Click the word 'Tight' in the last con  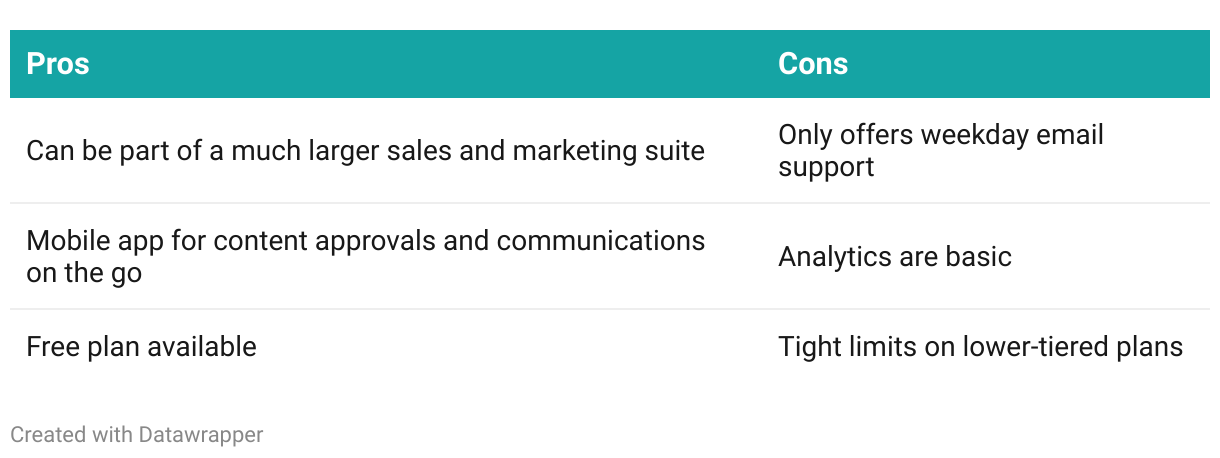[x=808, y=347]
